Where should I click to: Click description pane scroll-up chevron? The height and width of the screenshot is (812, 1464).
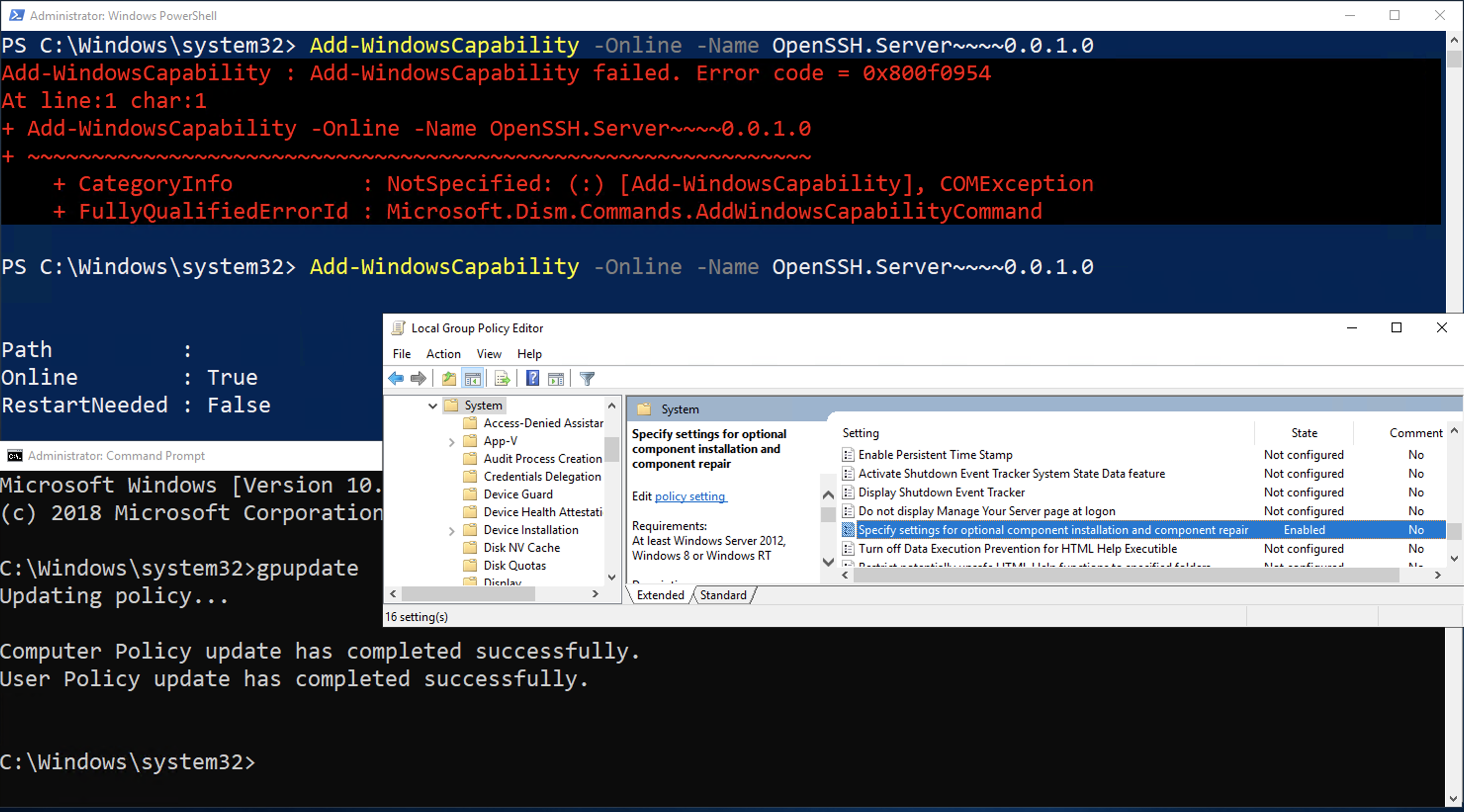tap(828, 495)
